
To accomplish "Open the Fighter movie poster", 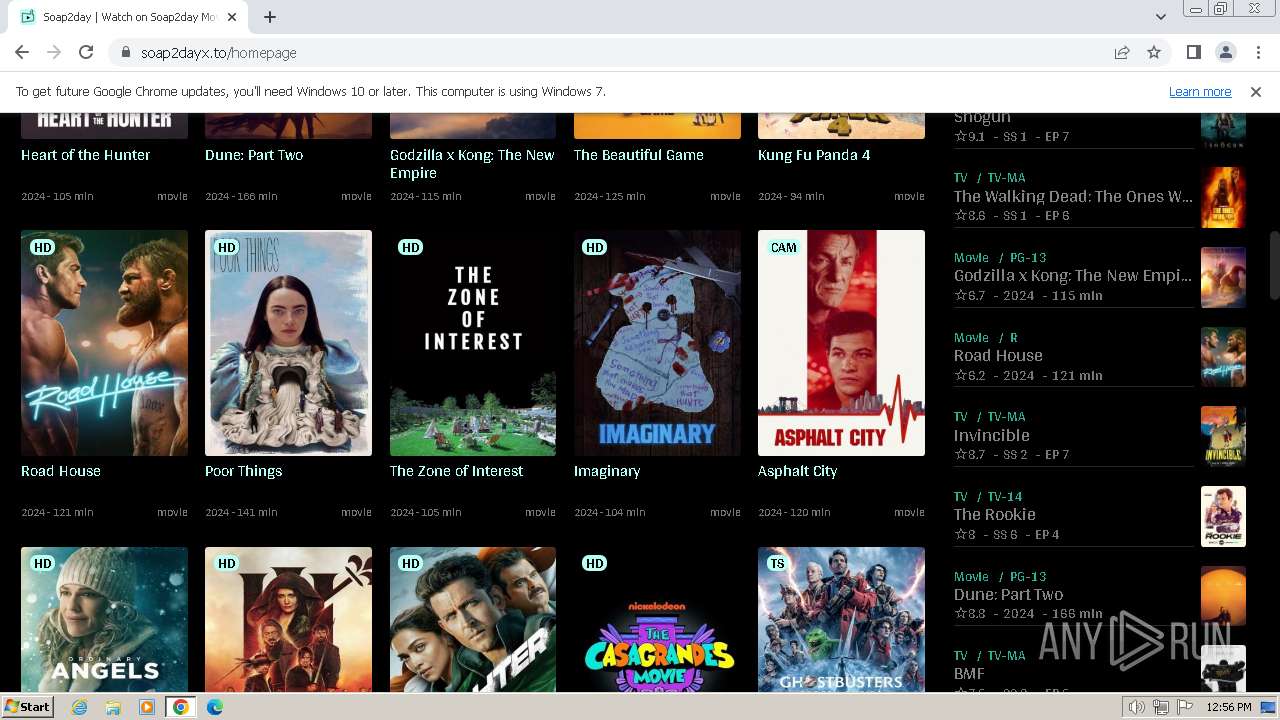I will [473, 619].
